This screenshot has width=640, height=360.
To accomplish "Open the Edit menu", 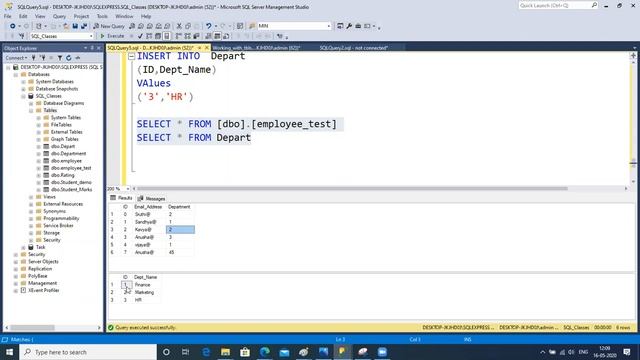I will click(23, 16).
